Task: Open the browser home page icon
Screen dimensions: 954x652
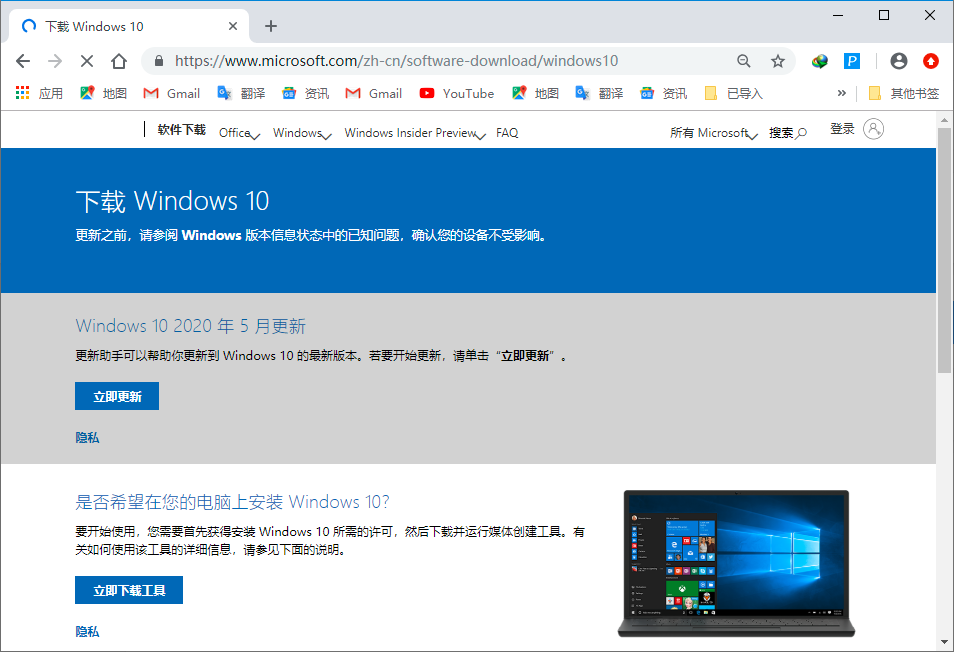Action: pyautogui.click(x=119, y=61)
